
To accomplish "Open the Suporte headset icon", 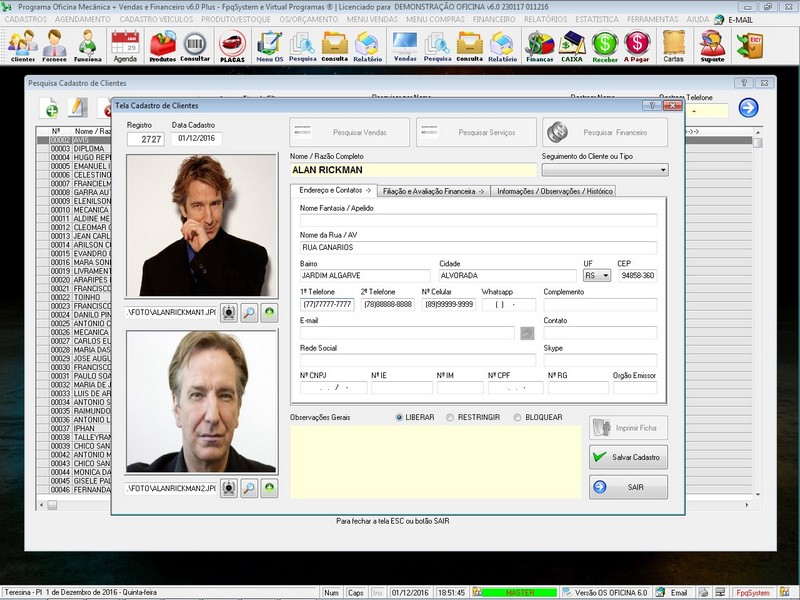I will click(712, 46).
